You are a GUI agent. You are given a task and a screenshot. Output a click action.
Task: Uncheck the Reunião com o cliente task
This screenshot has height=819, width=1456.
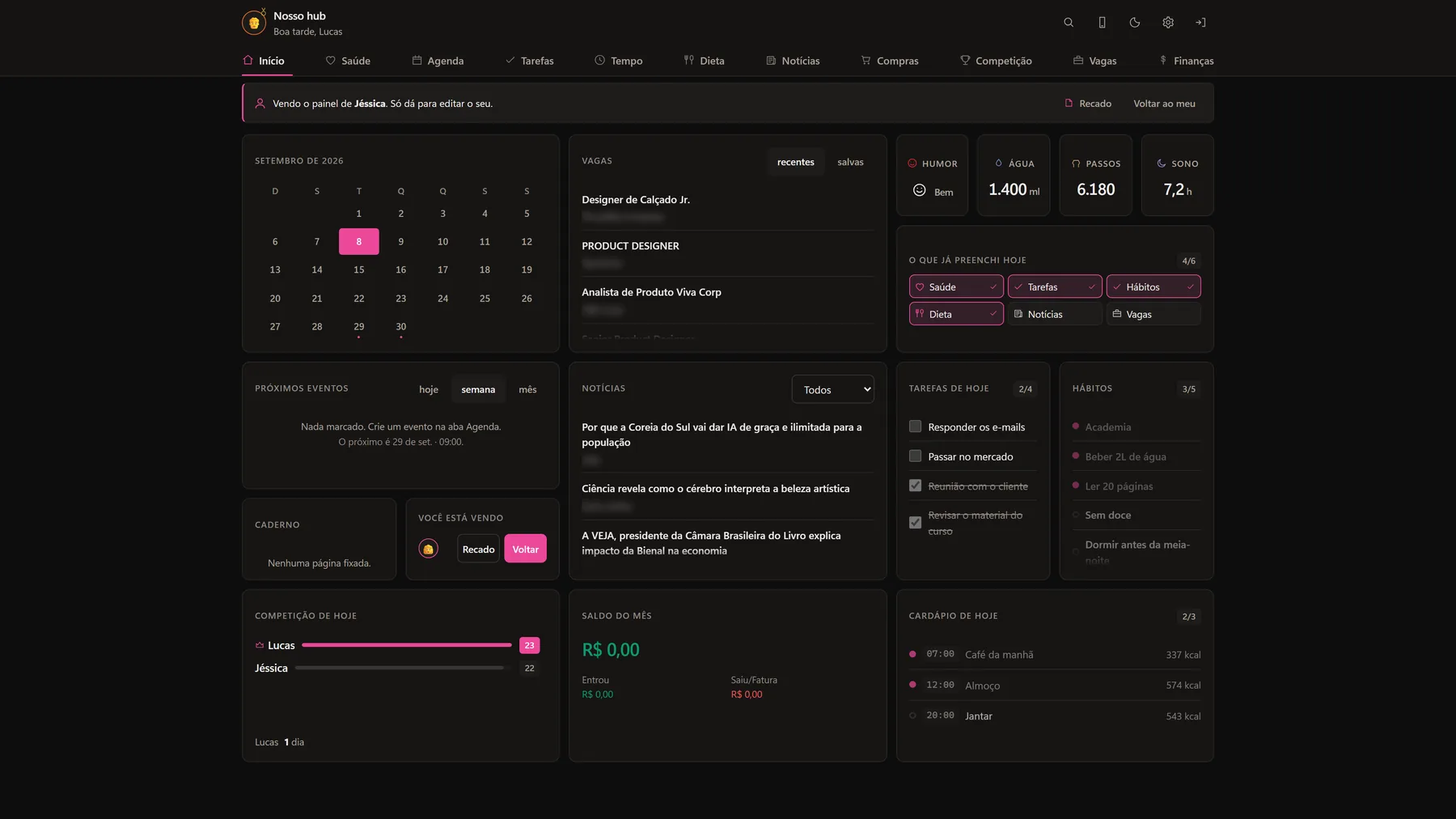[915, 486]
